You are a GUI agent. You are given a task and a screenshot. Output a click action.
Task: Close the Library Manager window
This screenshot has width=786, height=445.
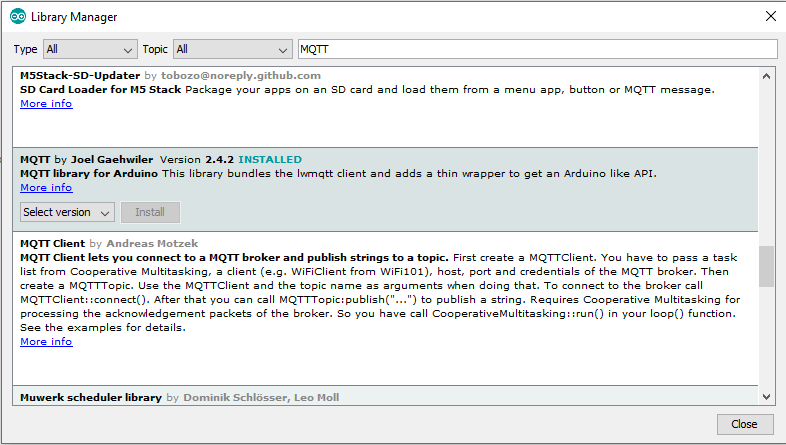pyautogui.click(x=770, y=17)
